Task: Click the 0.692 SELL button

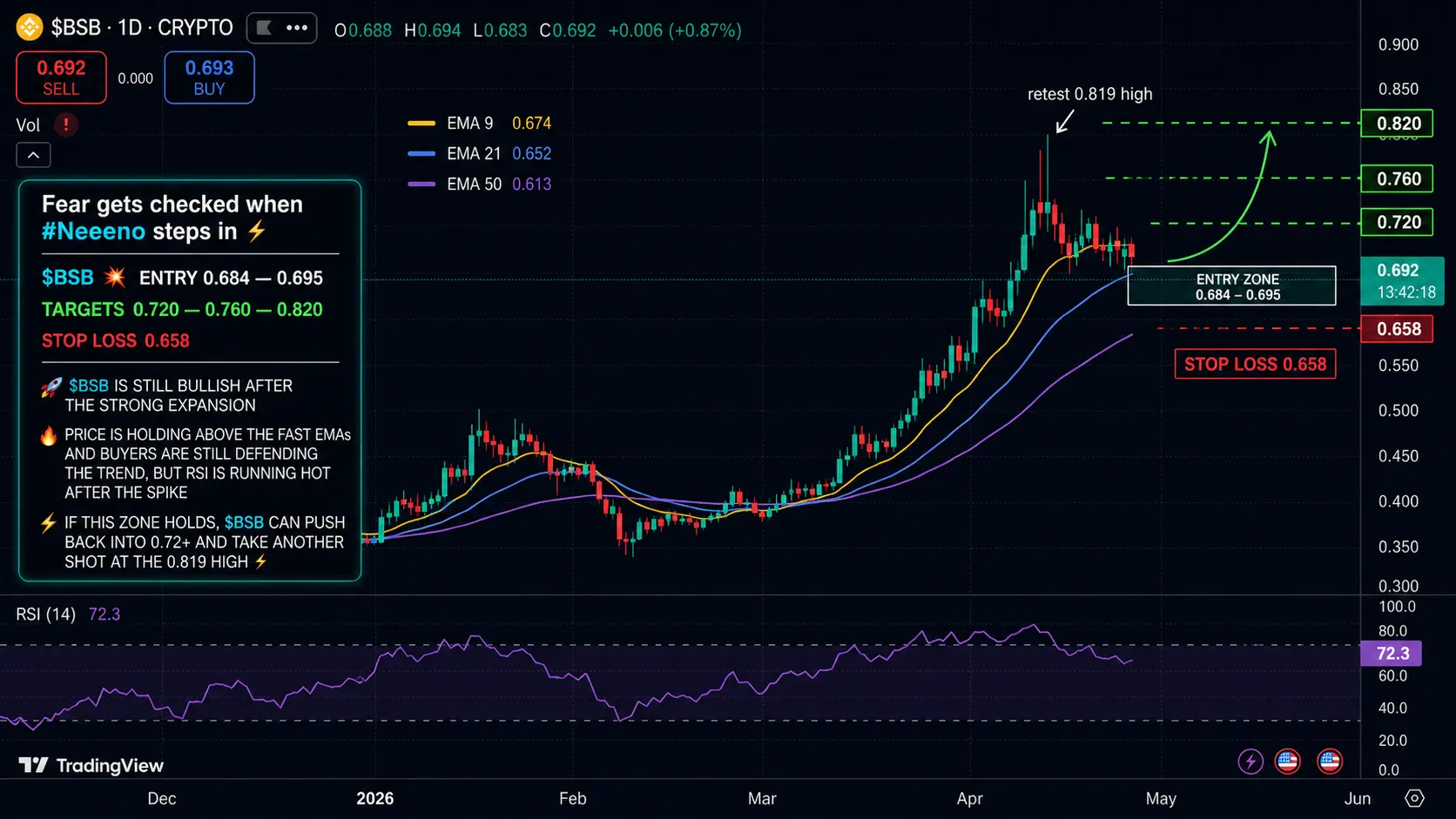Action: coord(61,77)
